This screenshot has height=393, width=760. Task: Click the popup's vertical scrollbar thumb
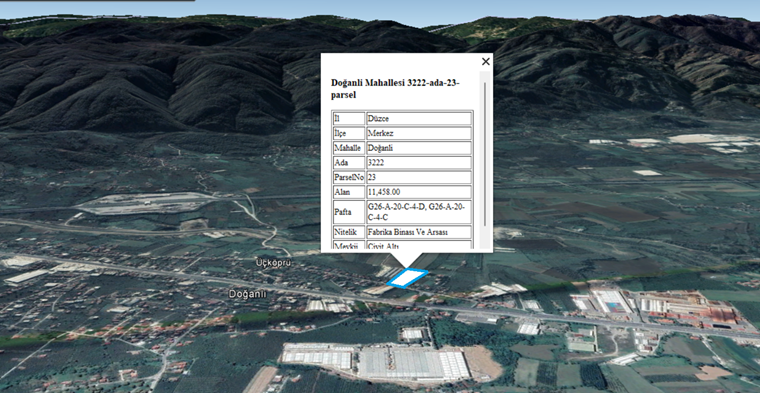[485, 154]
